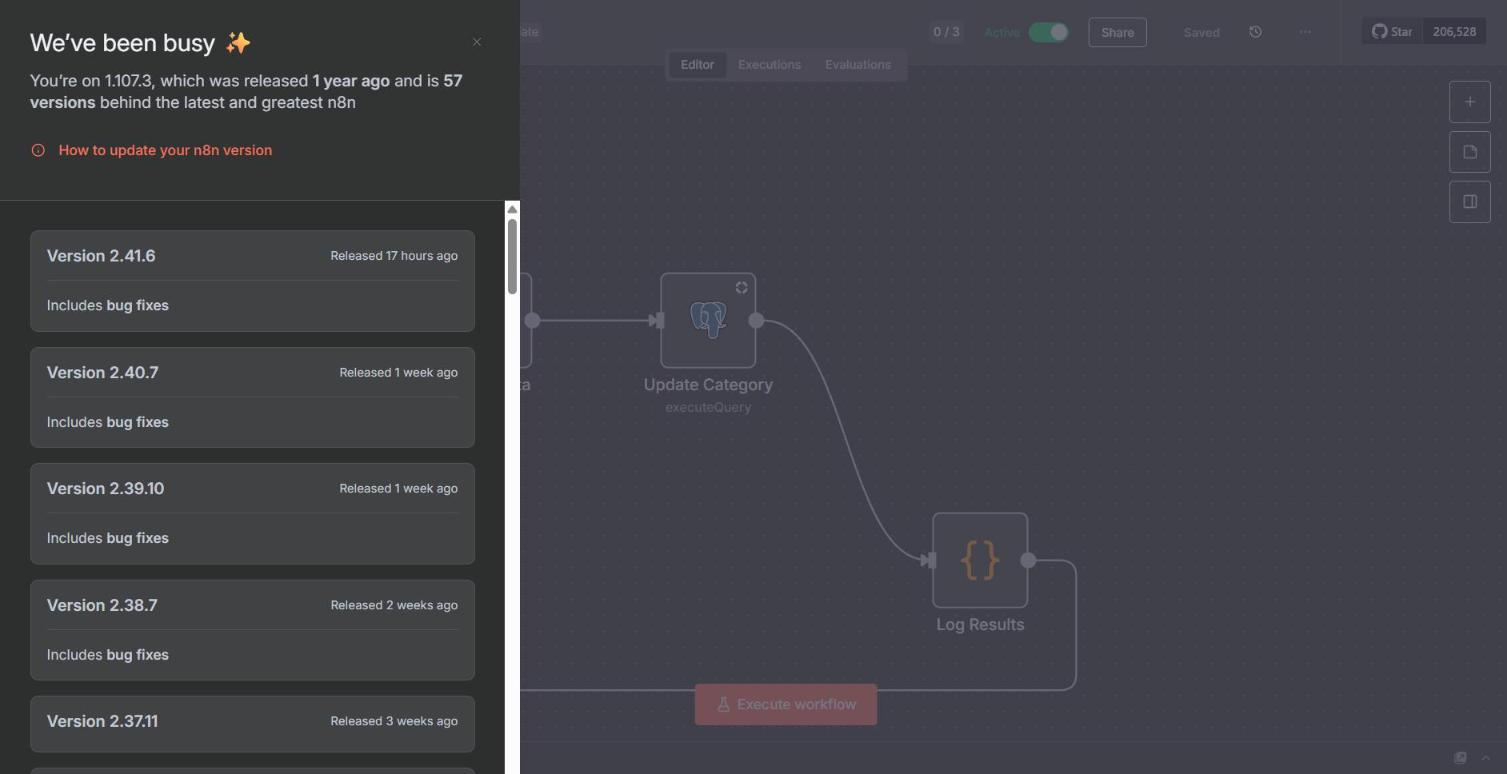Click the side panel icon under the sticky note button
This screenshot has height=774, width=1507.
pyautogui.click(x=1470, y=202)
